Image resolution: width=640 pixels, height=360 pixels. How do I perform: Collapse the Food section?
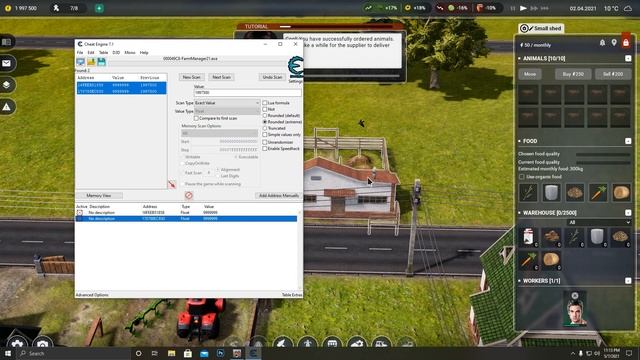point(628,141)
